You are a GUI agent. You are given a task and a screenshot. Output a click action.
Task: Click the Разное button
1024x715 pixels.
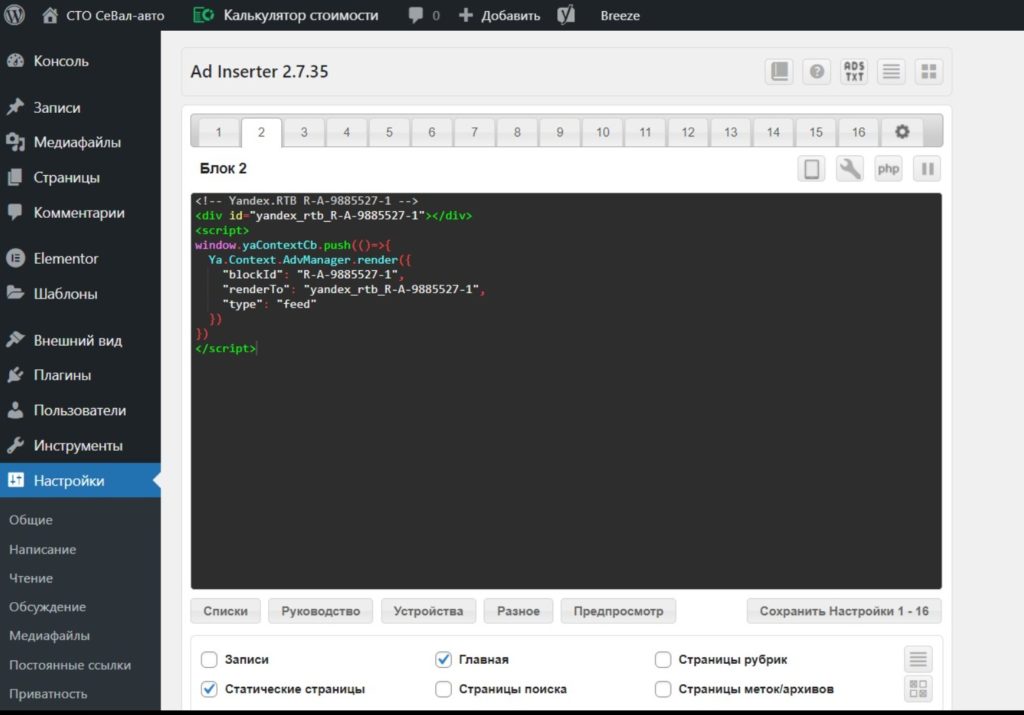coord(519,611)
